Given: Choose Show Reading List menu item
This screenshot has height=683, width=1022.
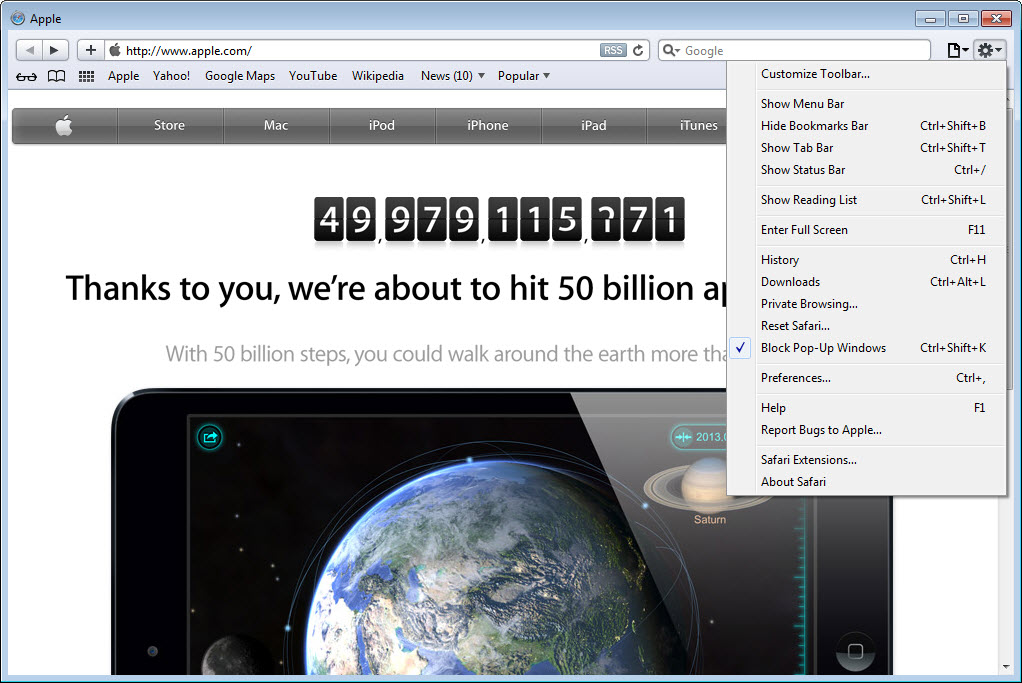Looking at the screenshot, I should pos(866,200).
